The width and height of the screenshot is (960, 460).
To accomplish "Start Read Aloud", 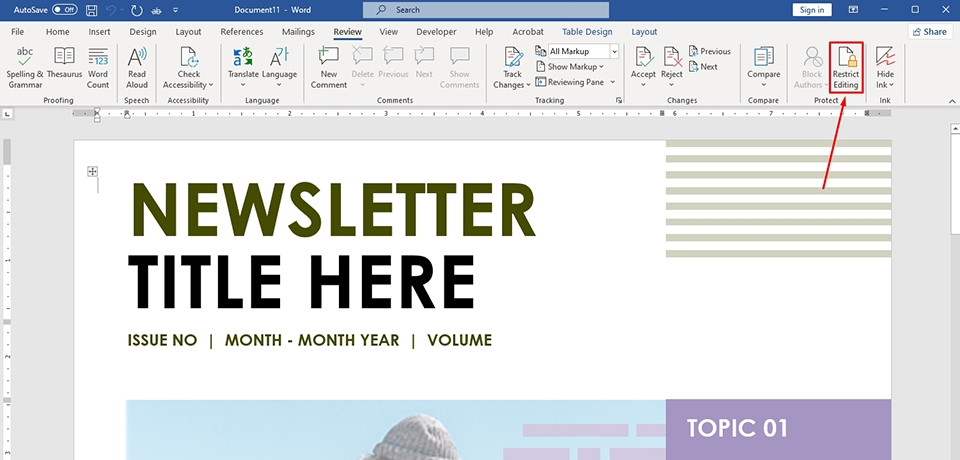I will [x=137, y=67].
